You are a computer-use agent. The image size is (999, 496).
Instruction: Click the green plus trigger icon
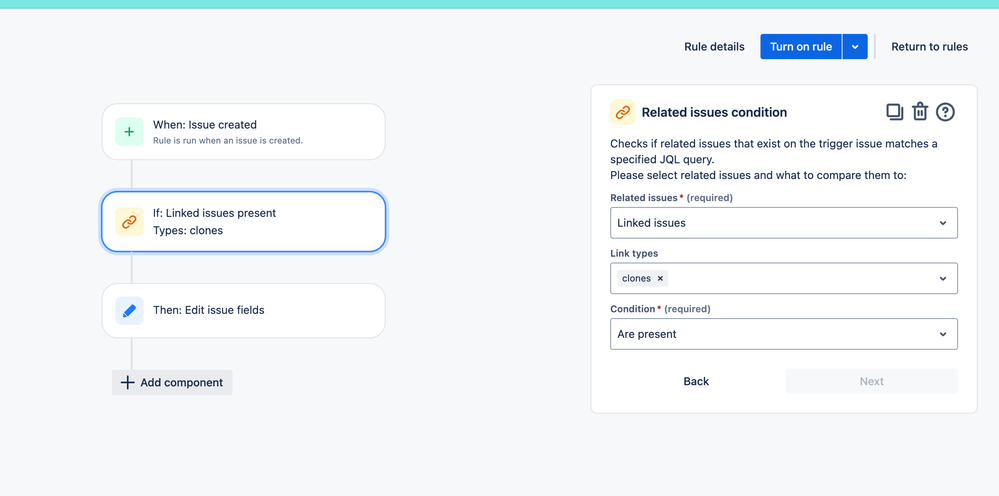point(129,132)
